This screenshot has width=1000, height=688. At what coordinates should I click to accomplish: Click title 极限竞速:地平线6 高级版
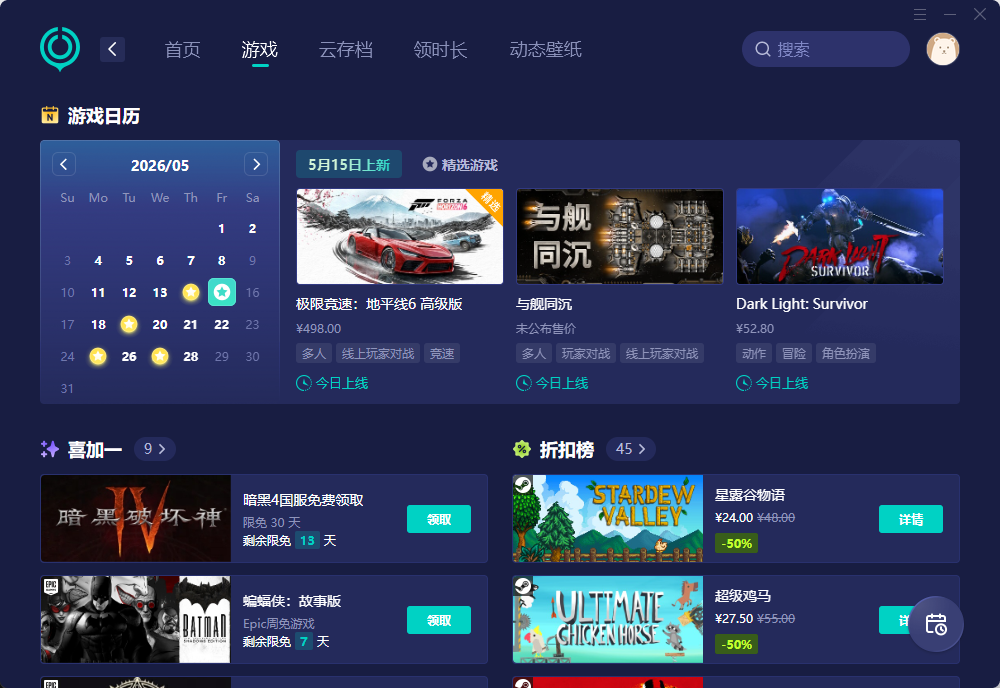(379, 304)
